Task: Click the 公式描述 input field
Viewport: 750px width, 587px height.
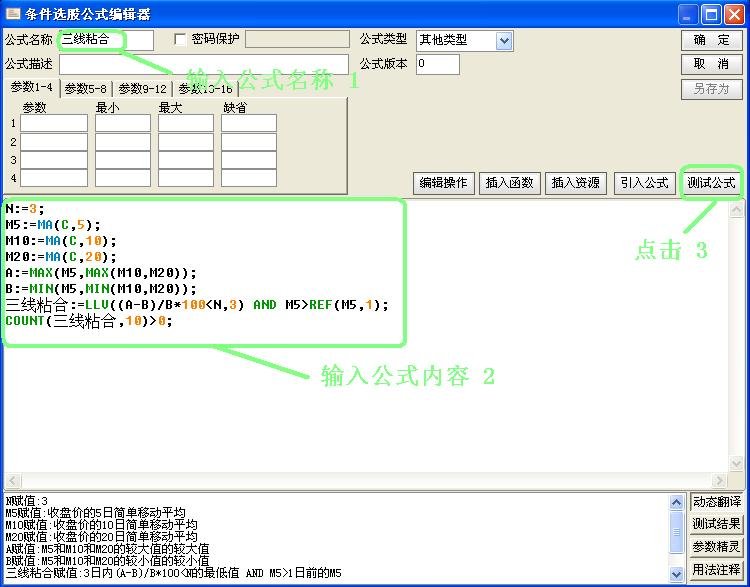Action: (x=204, y=64)
